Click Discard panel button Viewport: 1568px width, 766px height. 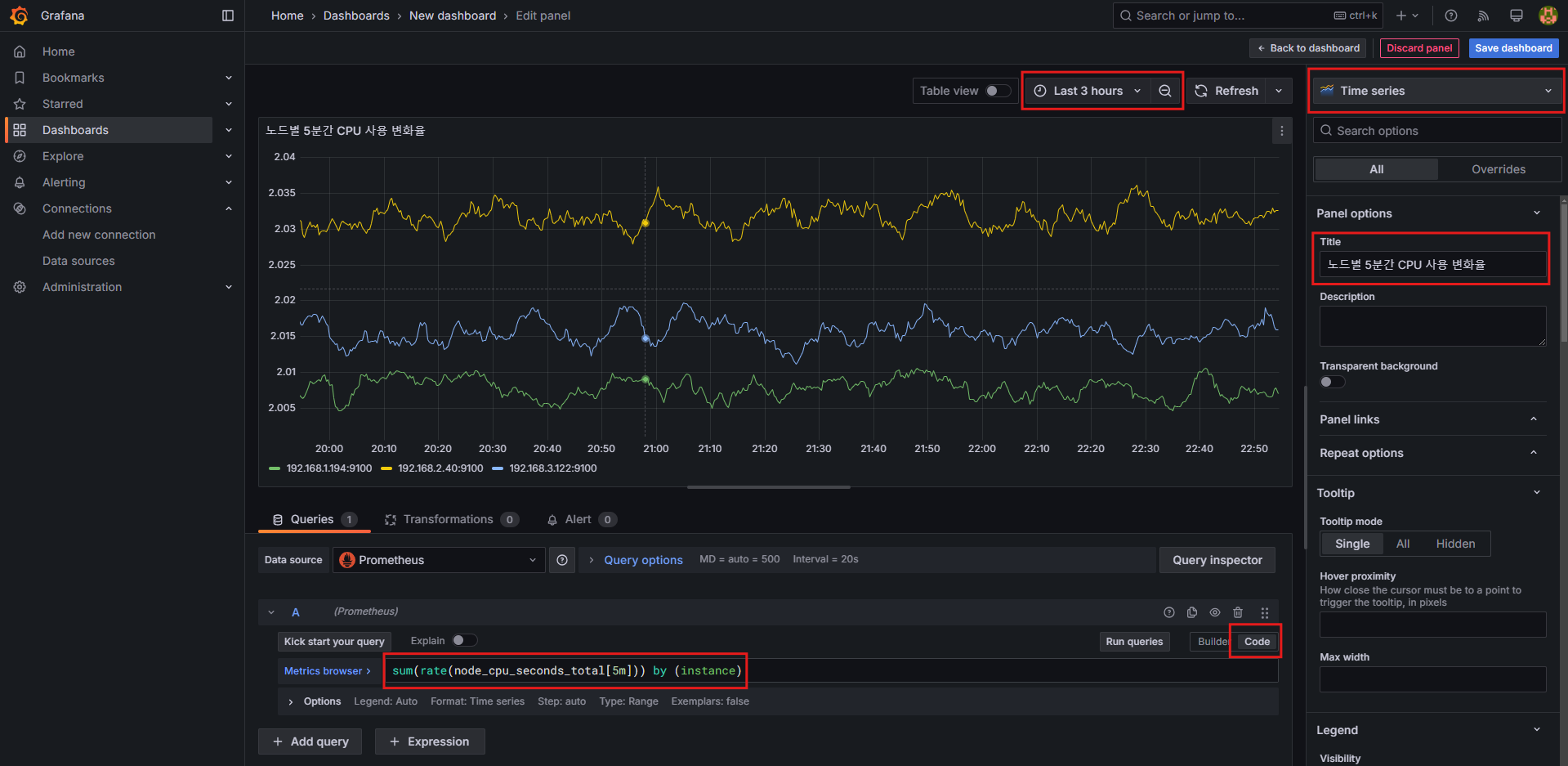1419,48
